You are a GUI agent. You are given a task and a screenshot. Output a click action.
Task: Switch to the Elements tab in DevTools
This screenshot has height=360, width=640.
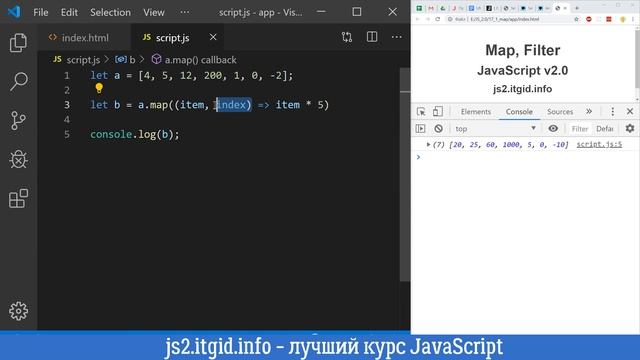(x=476, y=111)
